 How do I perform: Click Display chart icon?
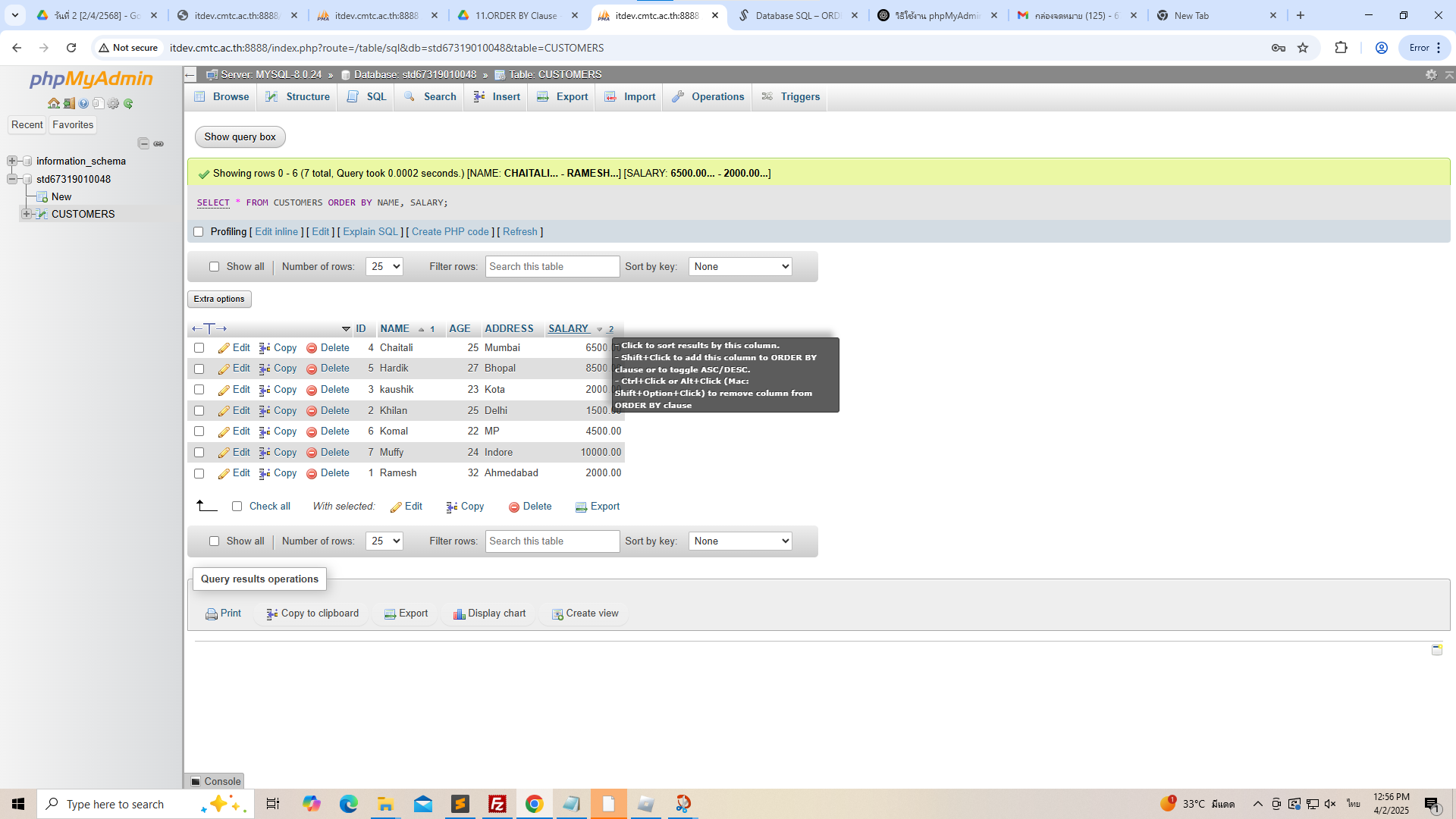[x=459, y=613]
